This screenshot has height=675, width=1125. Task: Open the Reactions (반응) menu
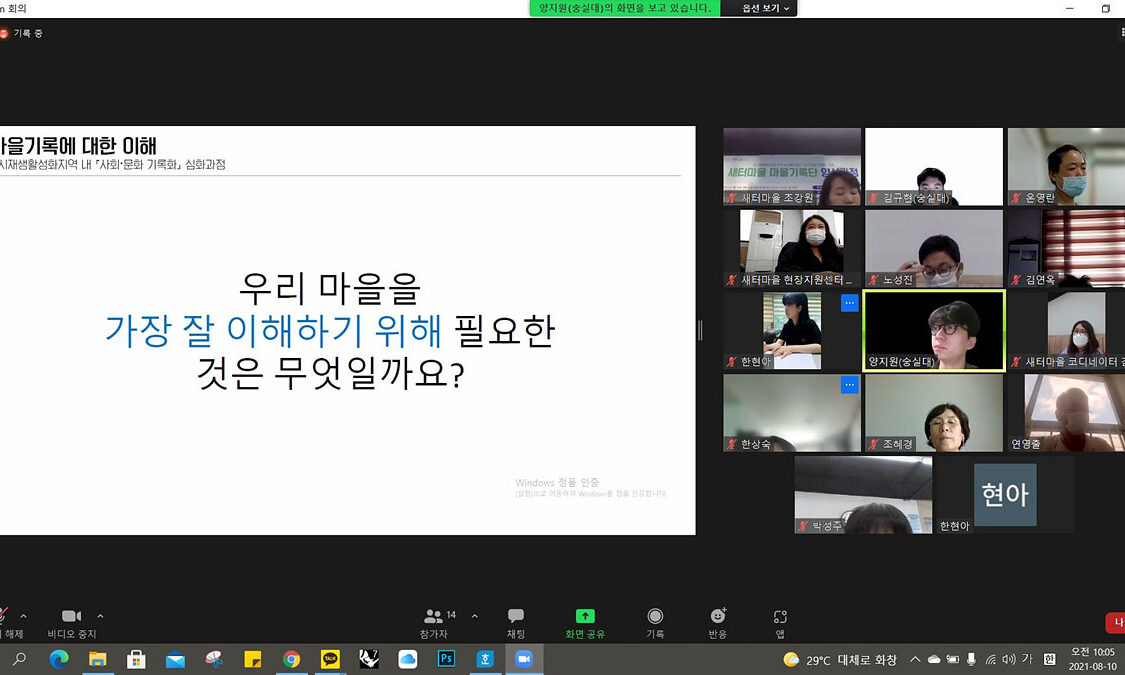click(x=717, y=622)
